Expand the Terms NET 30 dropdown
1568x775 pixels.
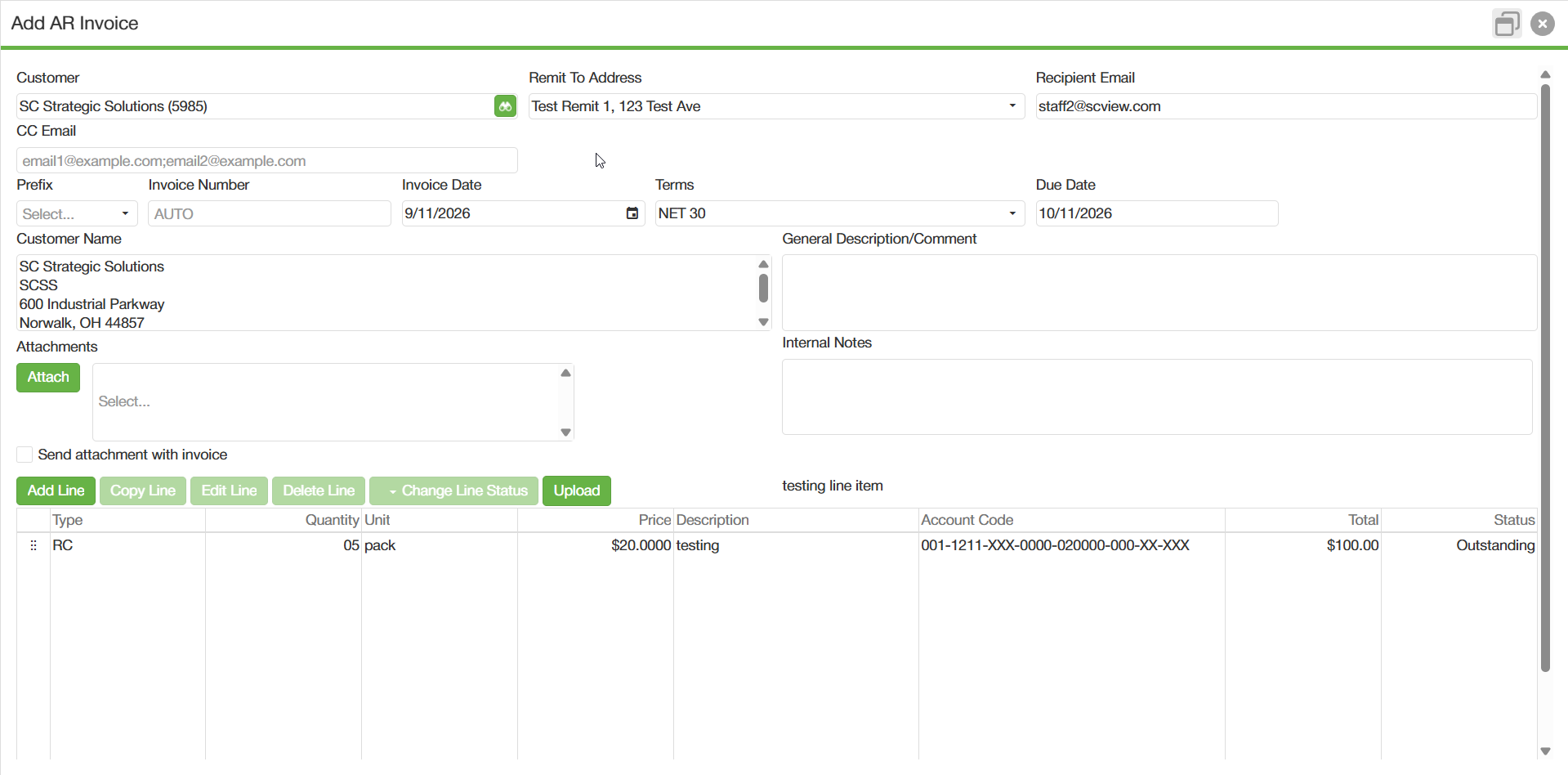(x=1012, y=213)
